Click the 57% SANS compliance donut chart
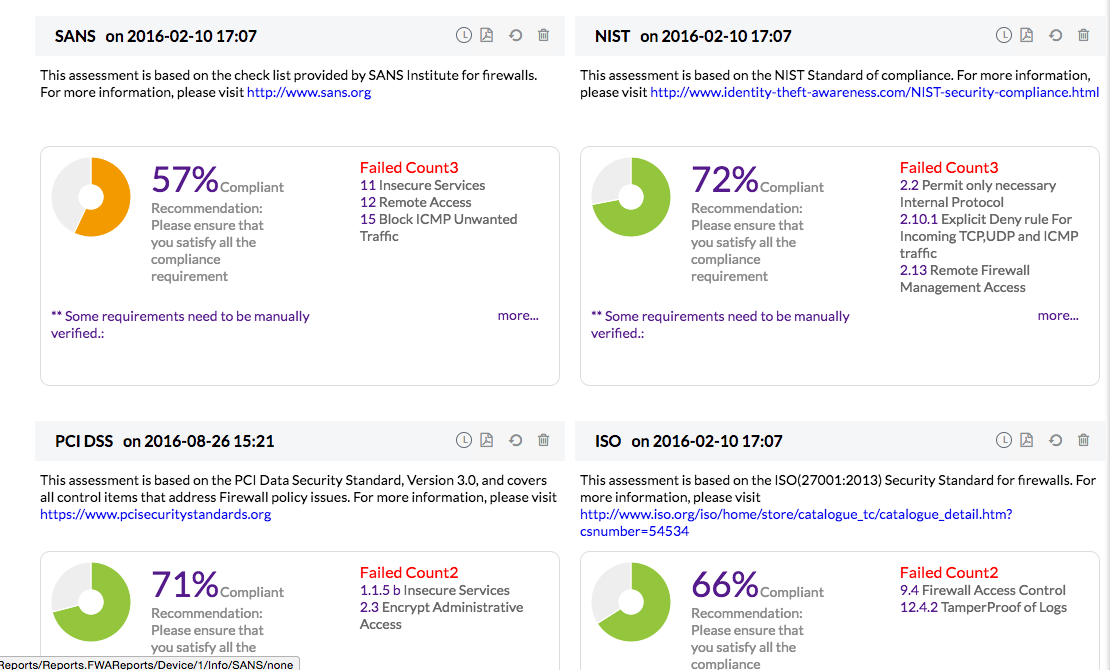The height and width of the screenshot is (670, 1110). [x=91, y=197]
